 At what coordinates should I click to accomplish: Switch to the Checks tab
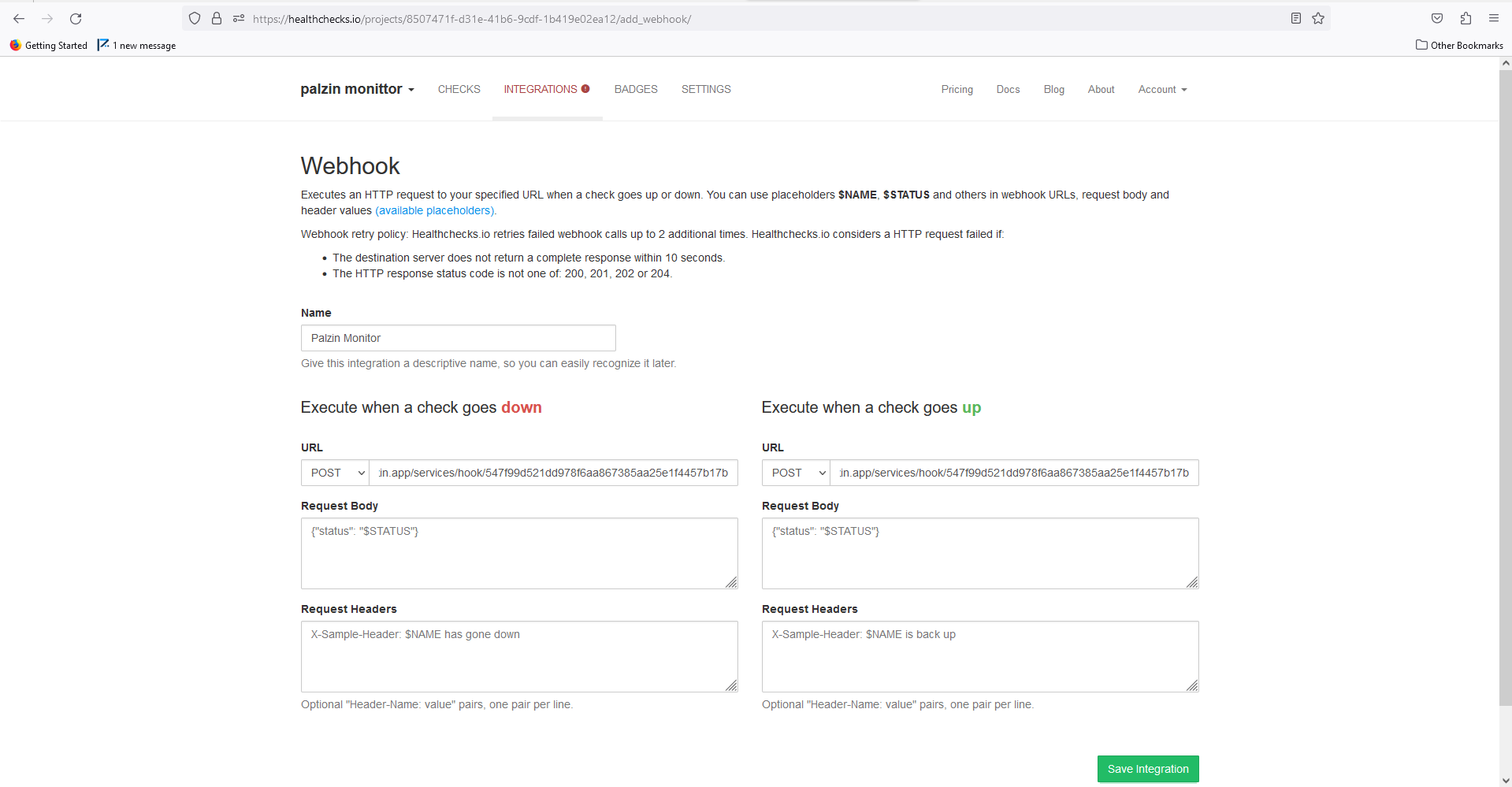[x=459, y=89]
